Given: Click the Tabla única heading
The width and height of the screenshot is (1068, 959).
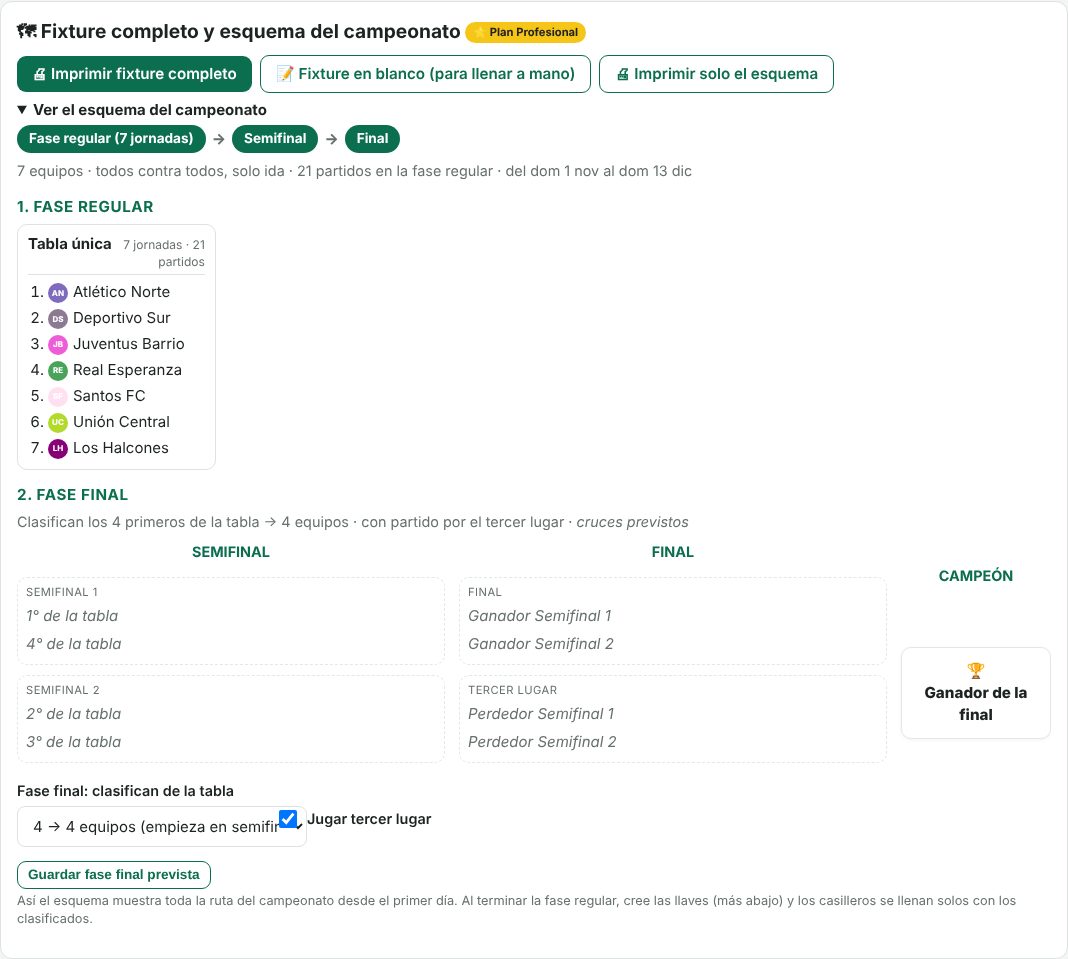Looking at the screenshot, I should 69,244.
